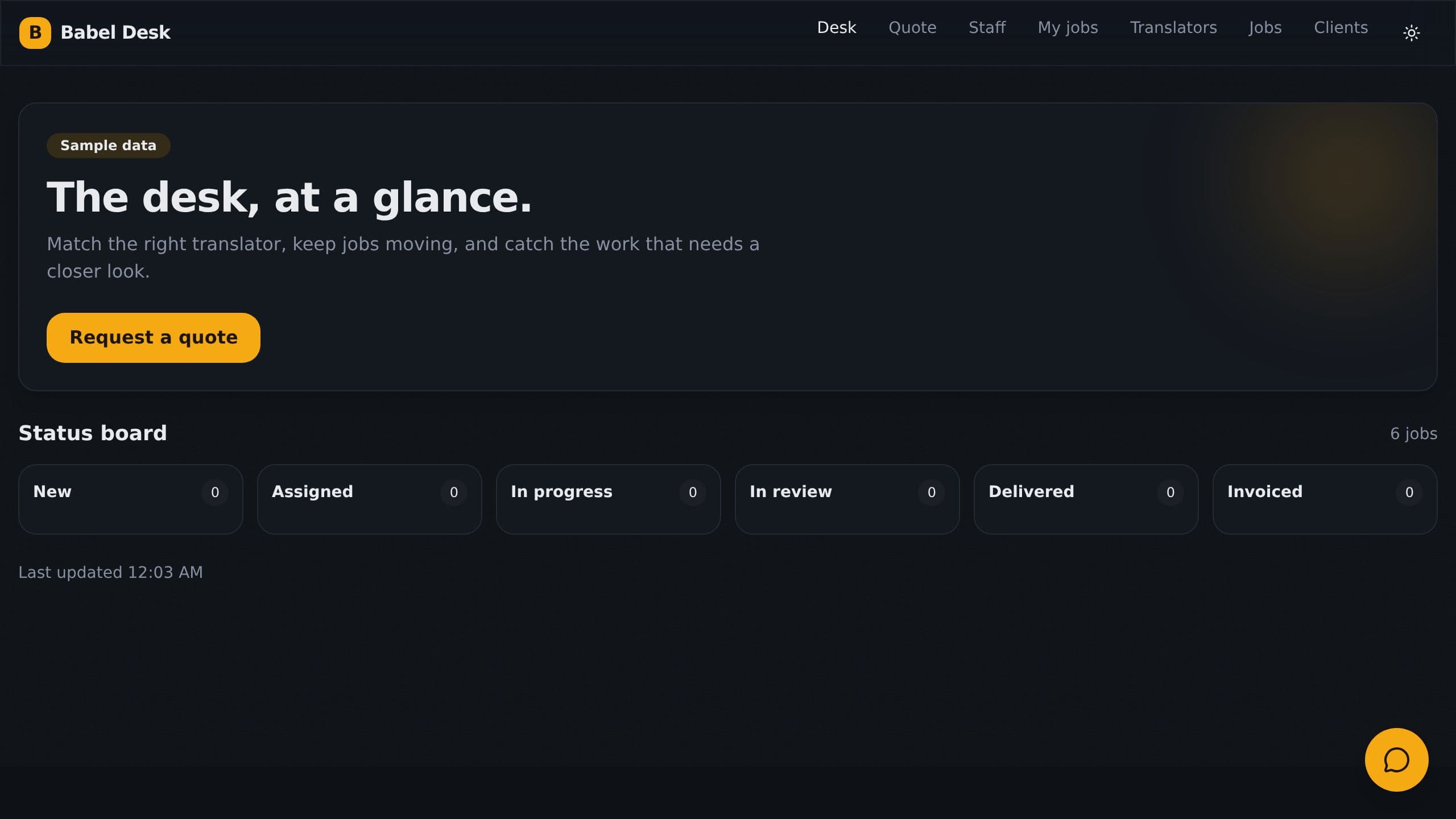
Task: Select the In progress status column
Action: click(x=609, y=499)
